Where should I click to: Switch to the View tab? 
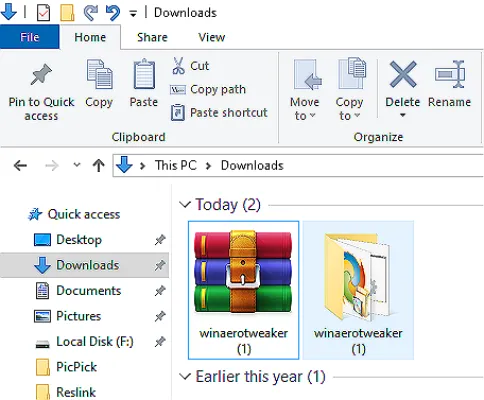[212, 37]
